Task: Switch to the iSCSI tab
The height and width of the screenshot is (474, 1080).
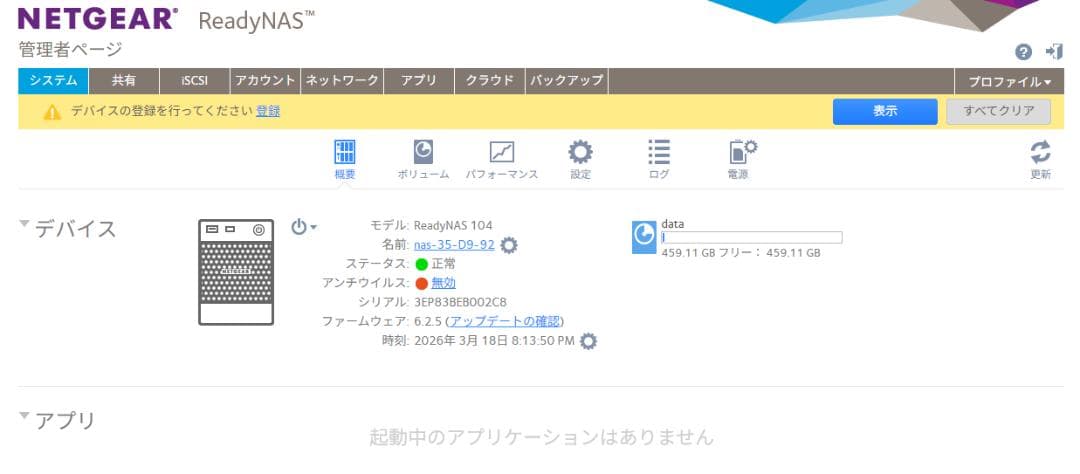Action: [x=195, y=81]
